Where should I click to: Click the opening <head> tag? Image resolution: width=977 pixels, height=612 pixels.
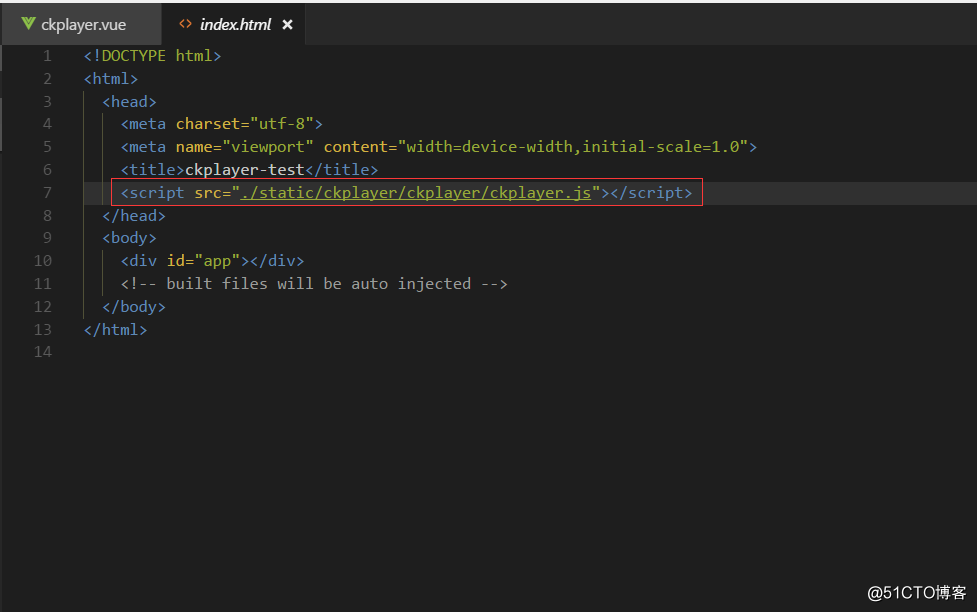pos(130,102)
